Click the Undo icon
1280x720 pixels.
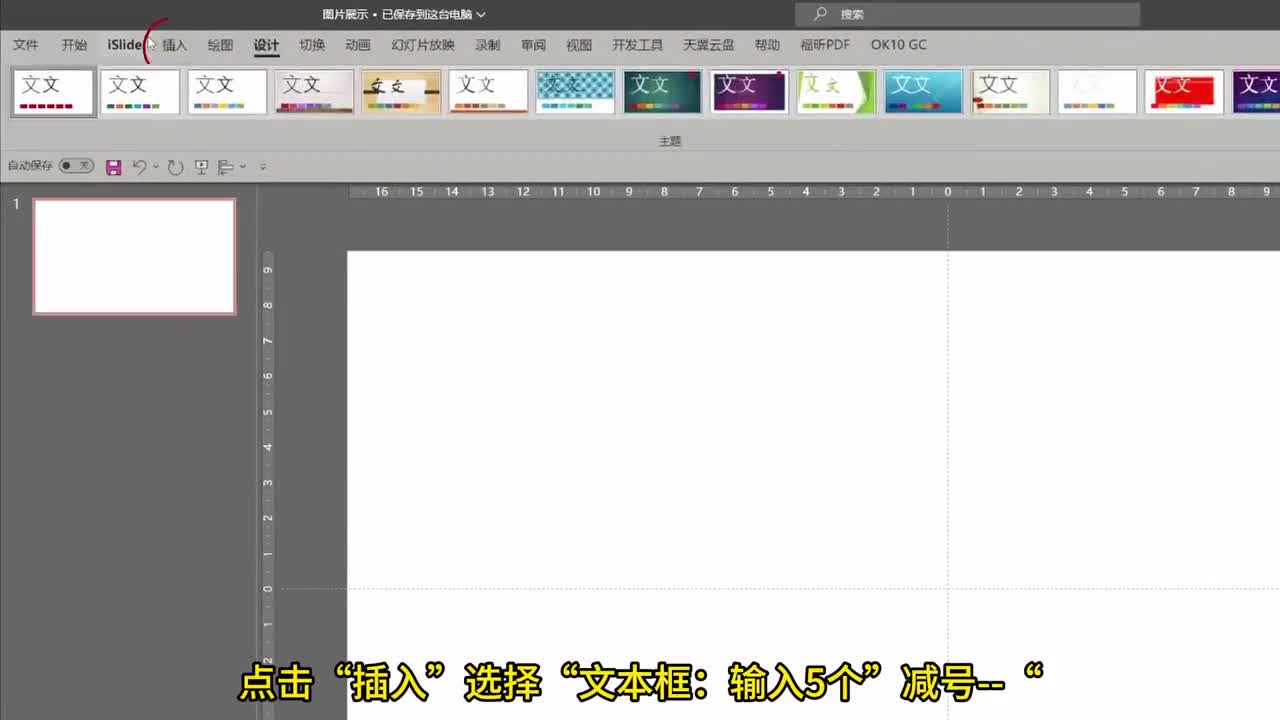[139, 166]
